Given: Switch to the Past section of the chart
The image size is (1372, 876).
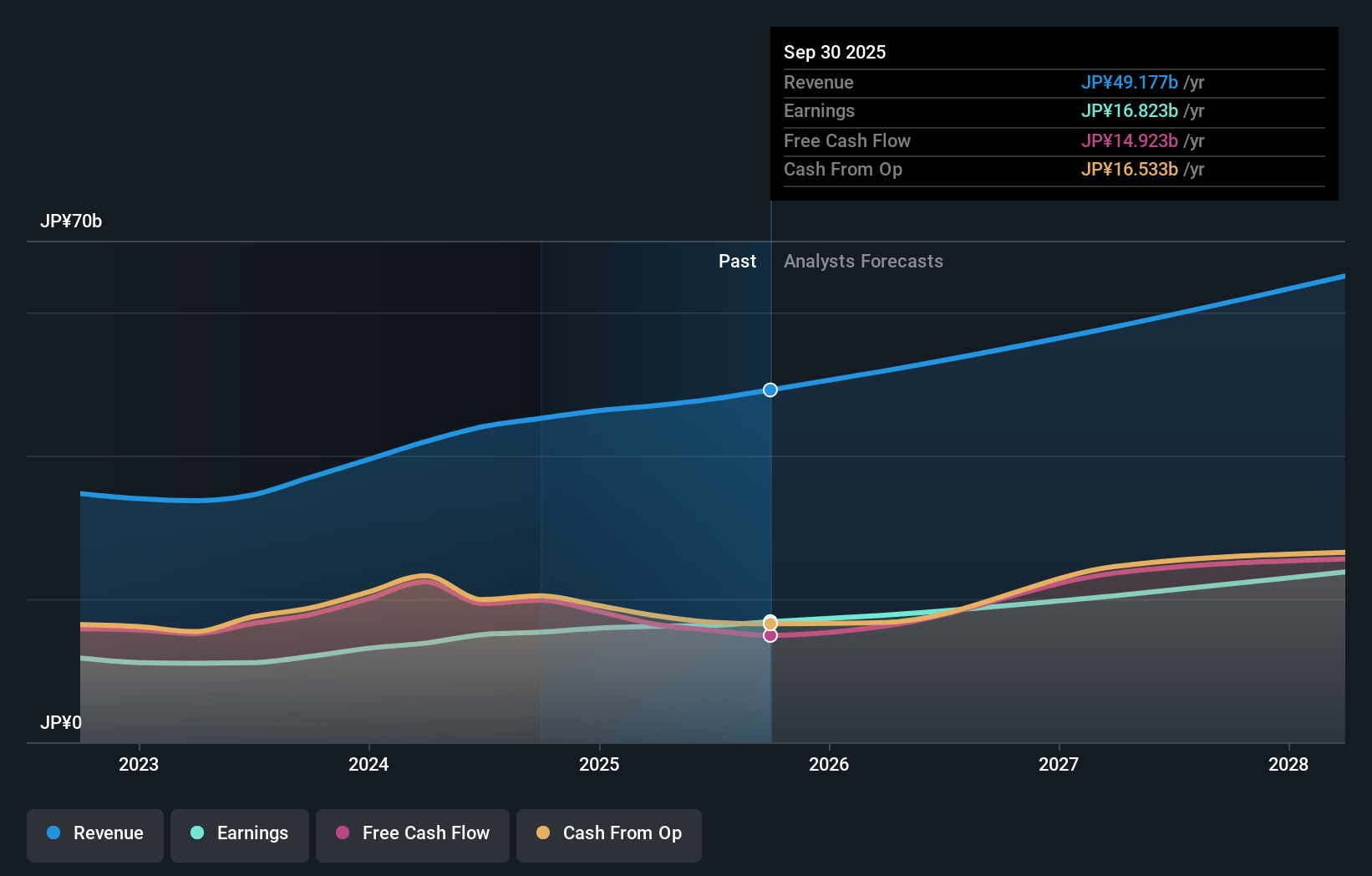Looking at the screenshot, I should [737, 262].
